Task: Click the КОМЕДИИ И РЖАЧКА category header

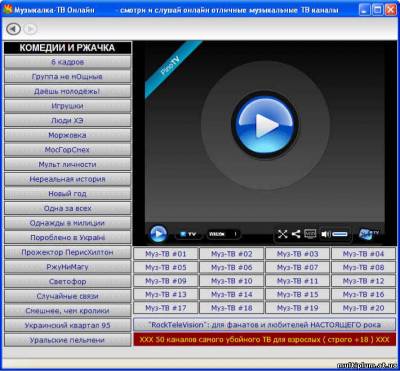Action: pos(68,48)
